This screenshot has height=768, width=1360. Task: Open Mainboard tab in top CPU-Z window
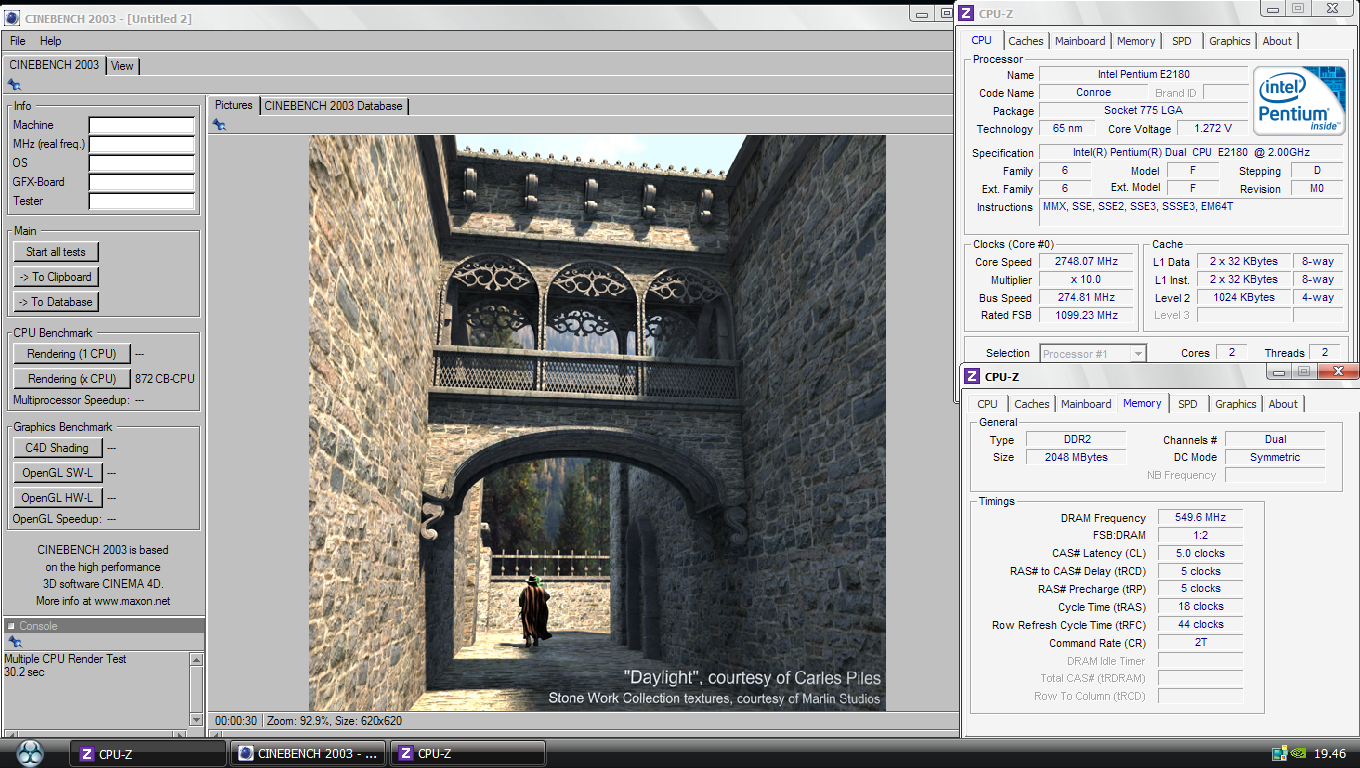[1080, 41]
